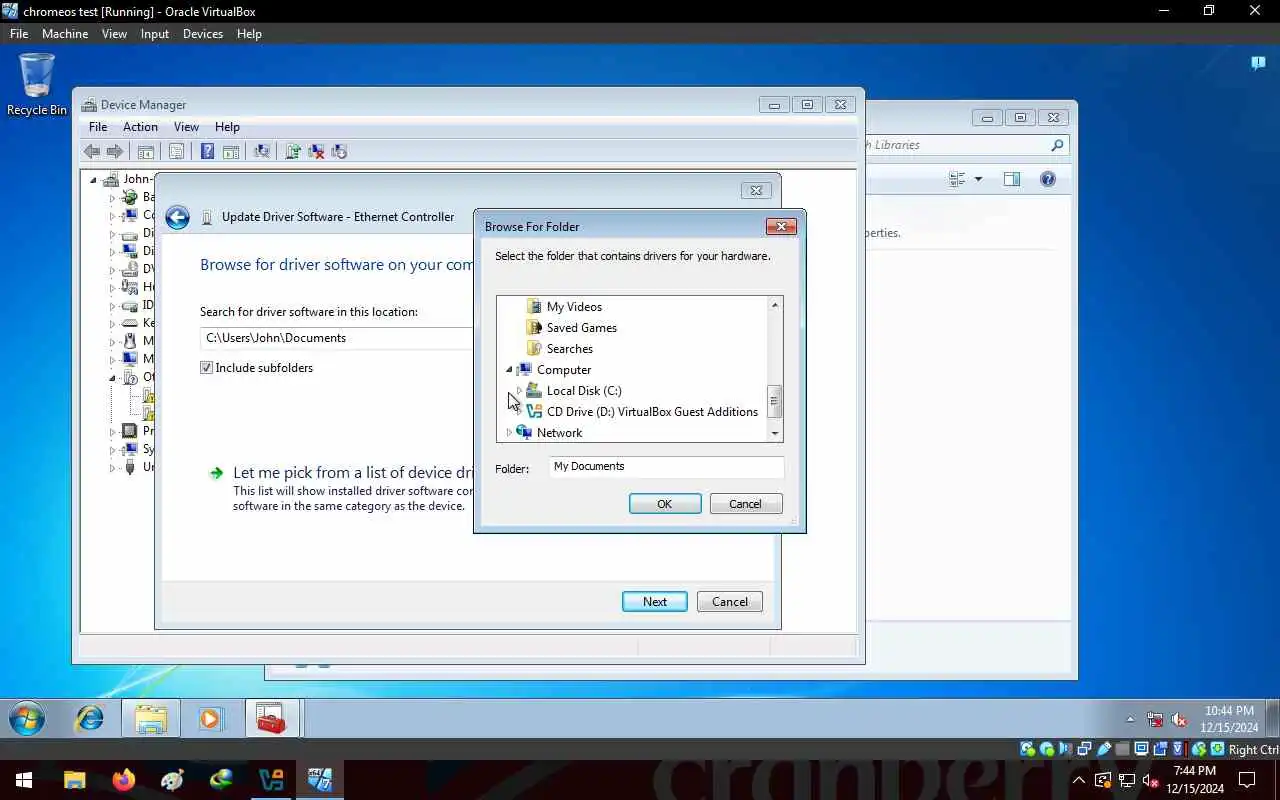Click Cancel in the Update Driver Software wizard
The width and height of the screenshot is (1280, 800).
pos(729,602)
